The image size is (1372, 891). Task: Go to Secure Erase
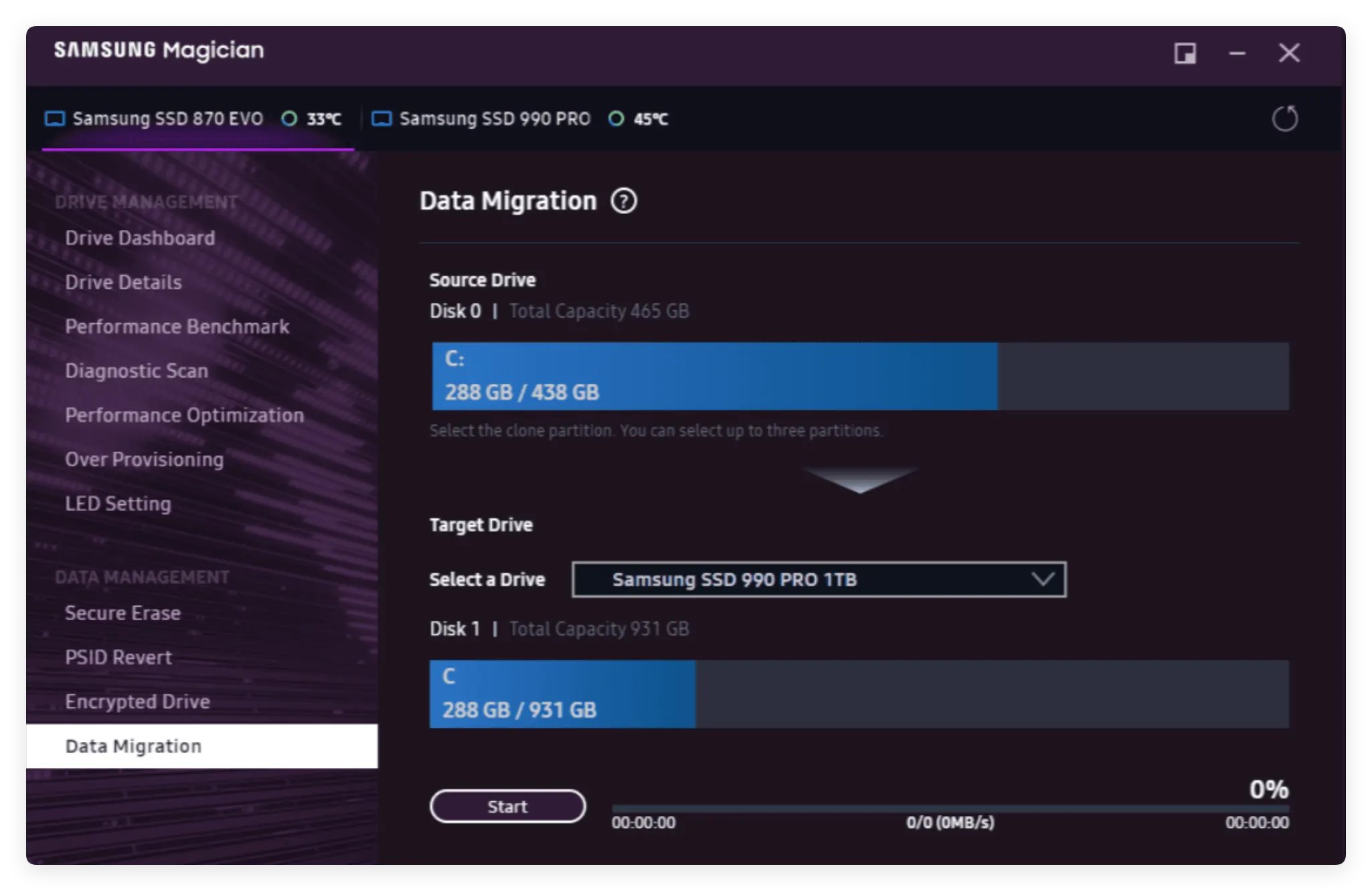(x=122, y=613)
